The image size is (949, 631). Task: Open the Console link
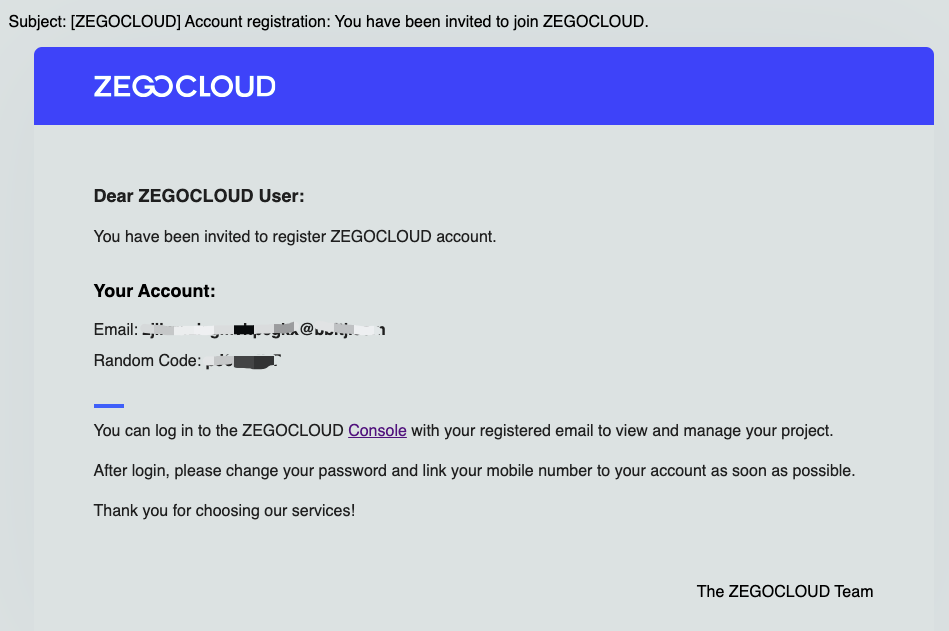point(377,431)
